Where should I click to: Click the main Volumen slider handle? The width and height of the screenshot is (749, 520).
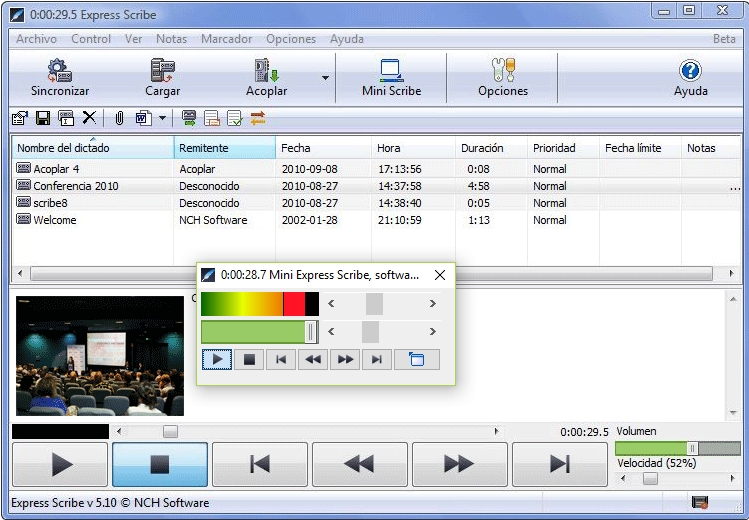pos(693,448)
